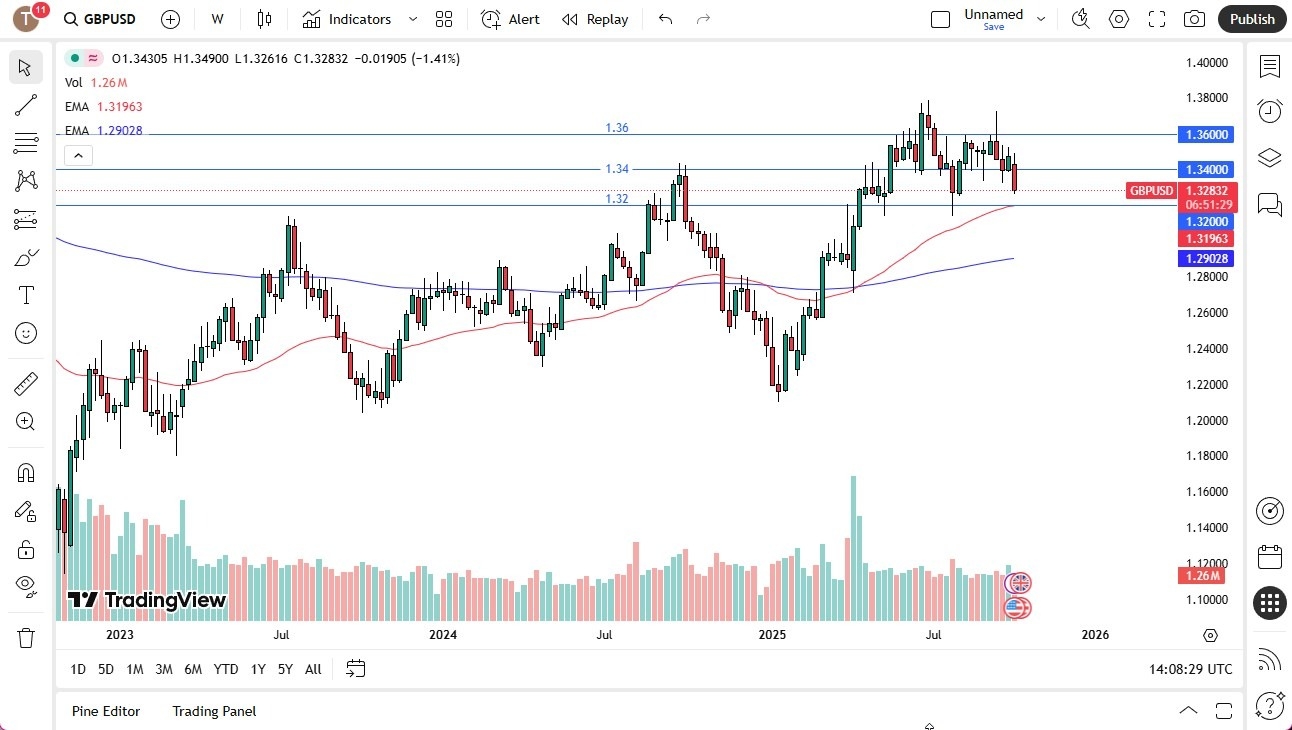Select the trend line drawing tool
This screenshot has height=730, width=1292.
point(26,105)
